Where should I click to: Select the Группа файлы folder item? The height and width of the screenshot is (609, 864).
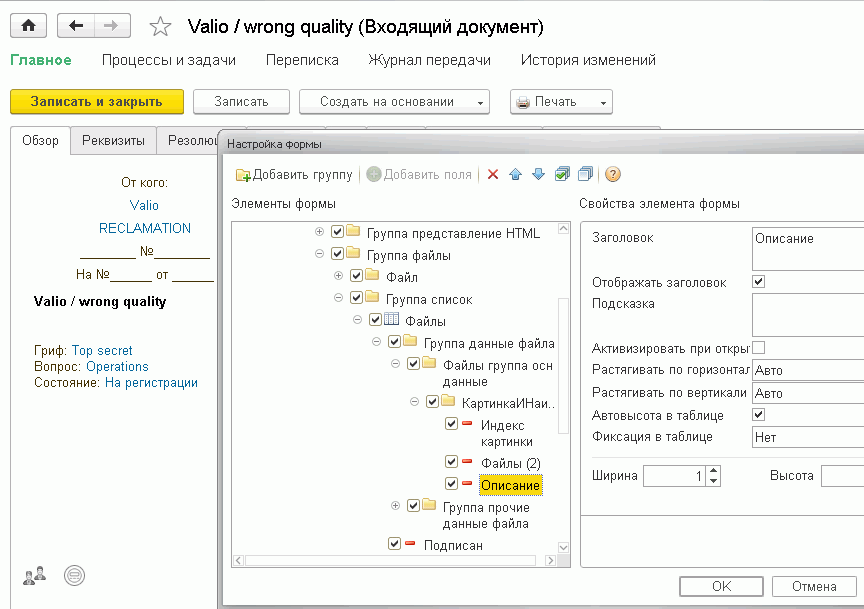(409, 255)
